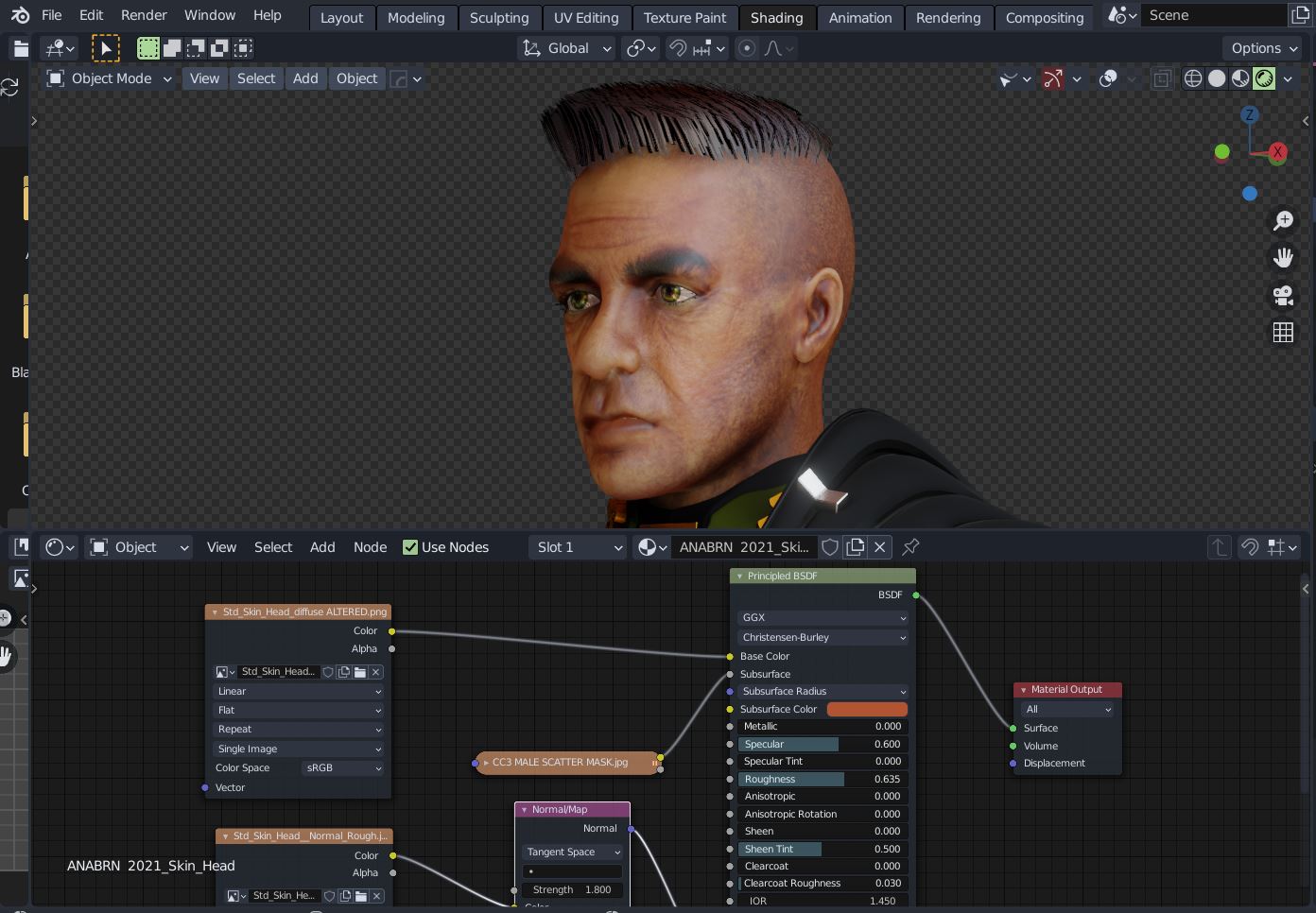Click Normal Map Strength 1.800 field
The width and height of the screenshot is (1316, 913).
coord(572,889)
